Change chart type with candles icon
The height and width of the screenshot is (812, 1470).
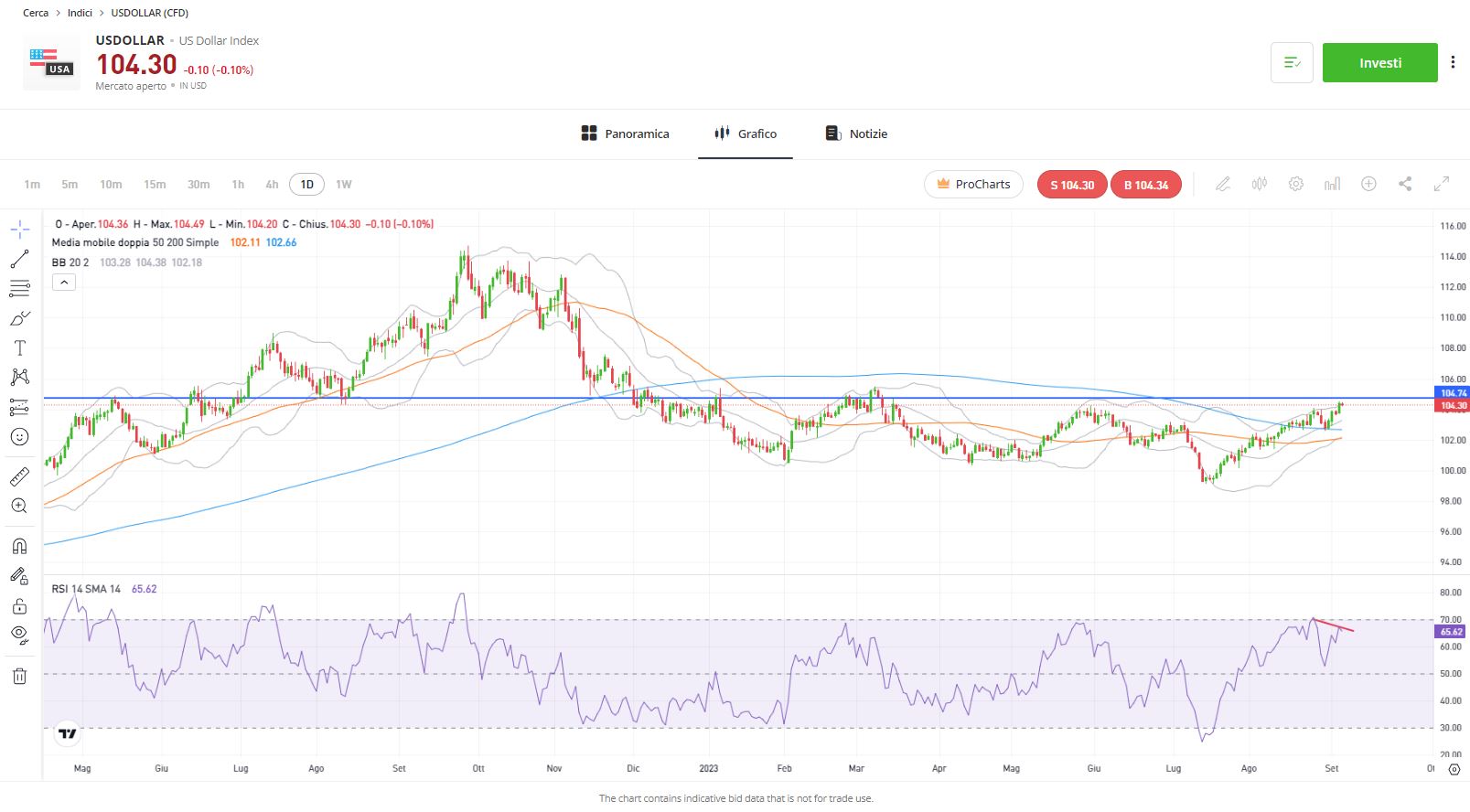(1260, 184)
